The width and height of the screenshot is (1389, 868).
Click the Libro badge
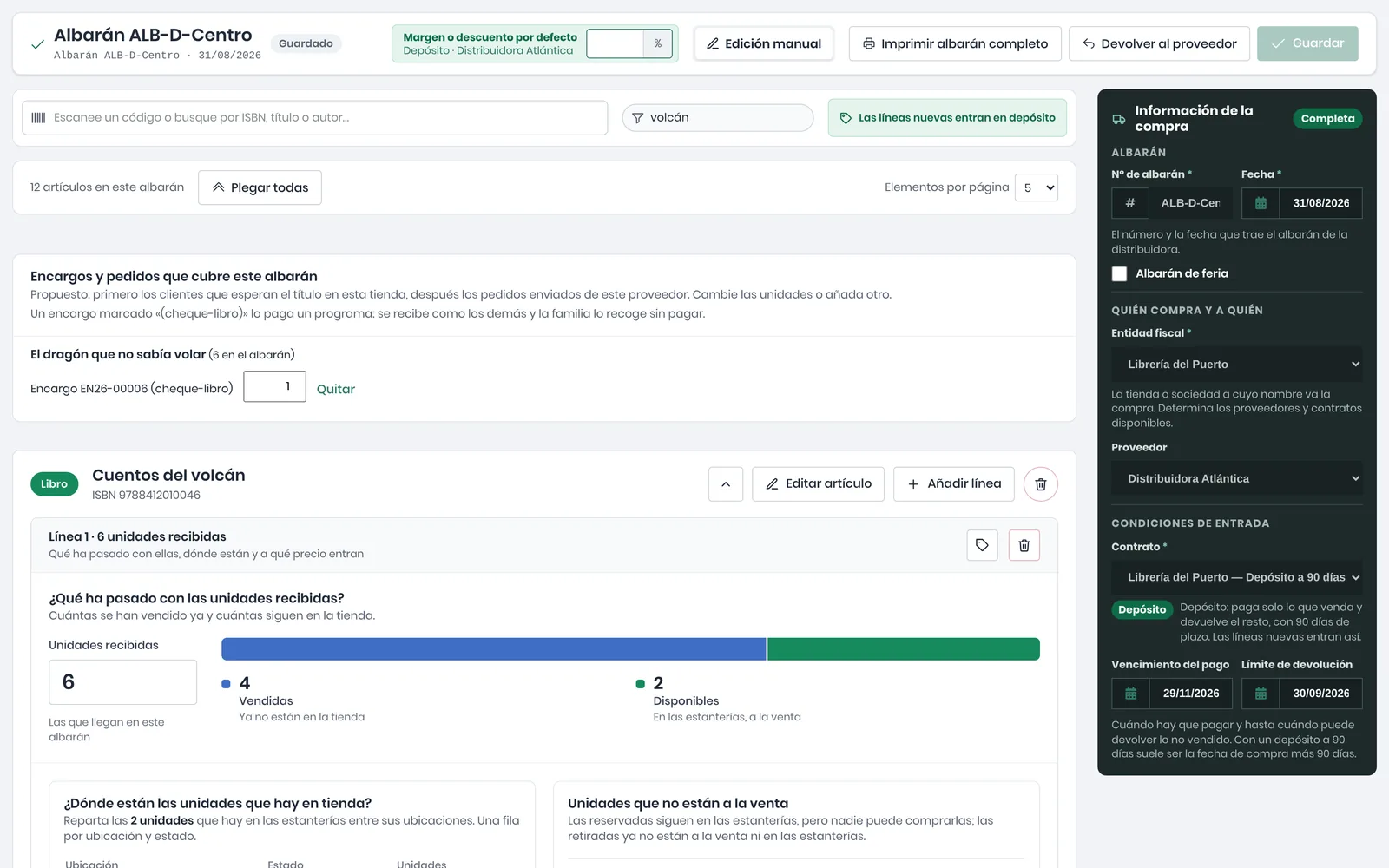point(54,484)
